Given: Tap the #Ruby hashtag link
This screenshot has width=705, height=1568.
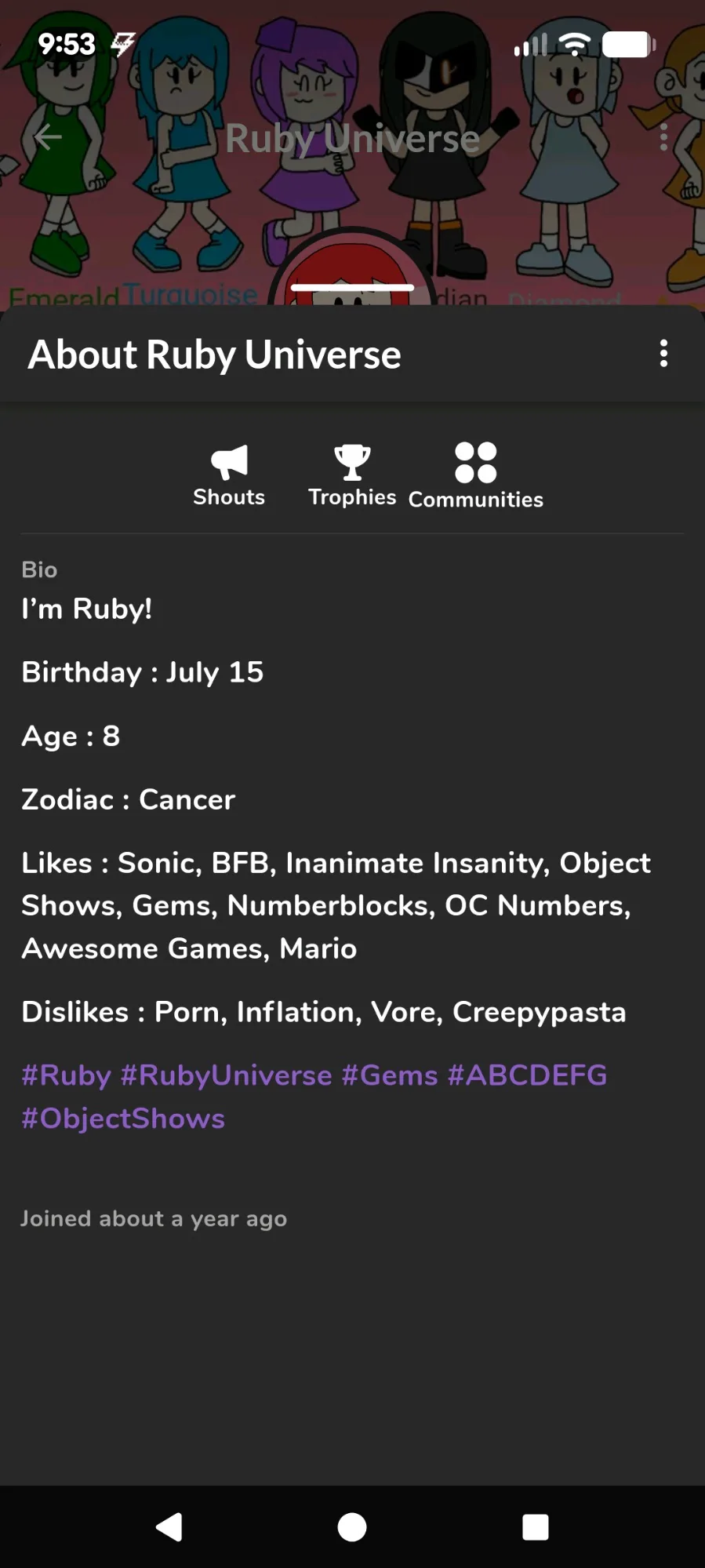Looking at the screenshot, I should coord(66,1075).
